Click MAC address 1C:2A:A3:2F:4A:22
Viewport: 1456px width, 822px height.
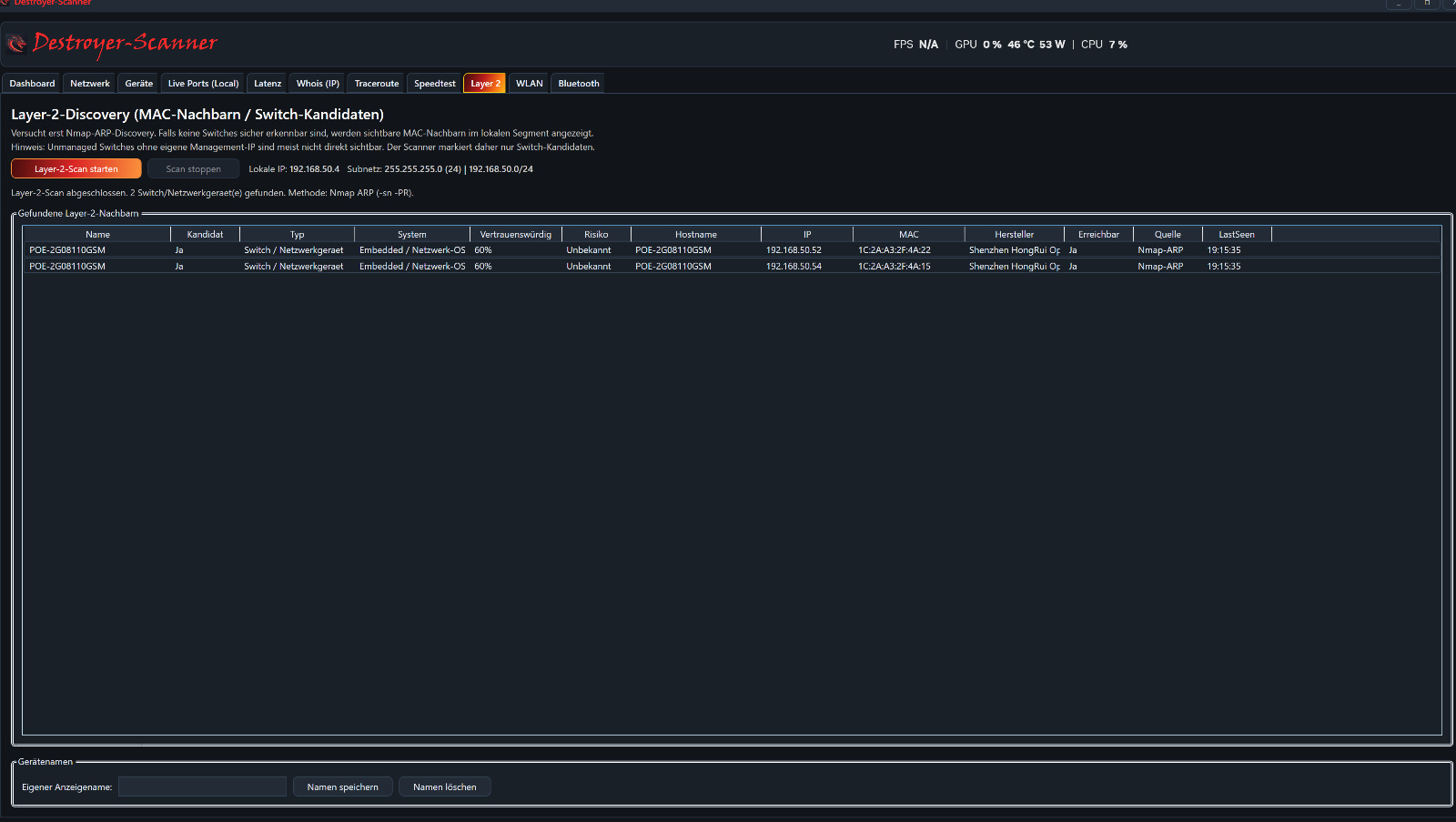point(895,249)
